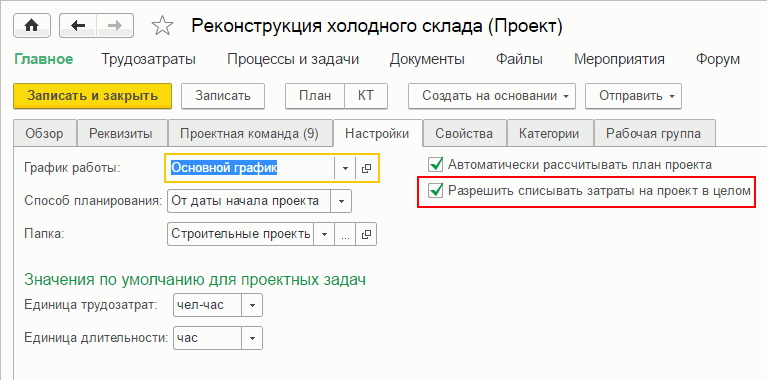Click the От даты начала проекта field
767x380 pixels.
pyautogui.click(x=249, y=201)
